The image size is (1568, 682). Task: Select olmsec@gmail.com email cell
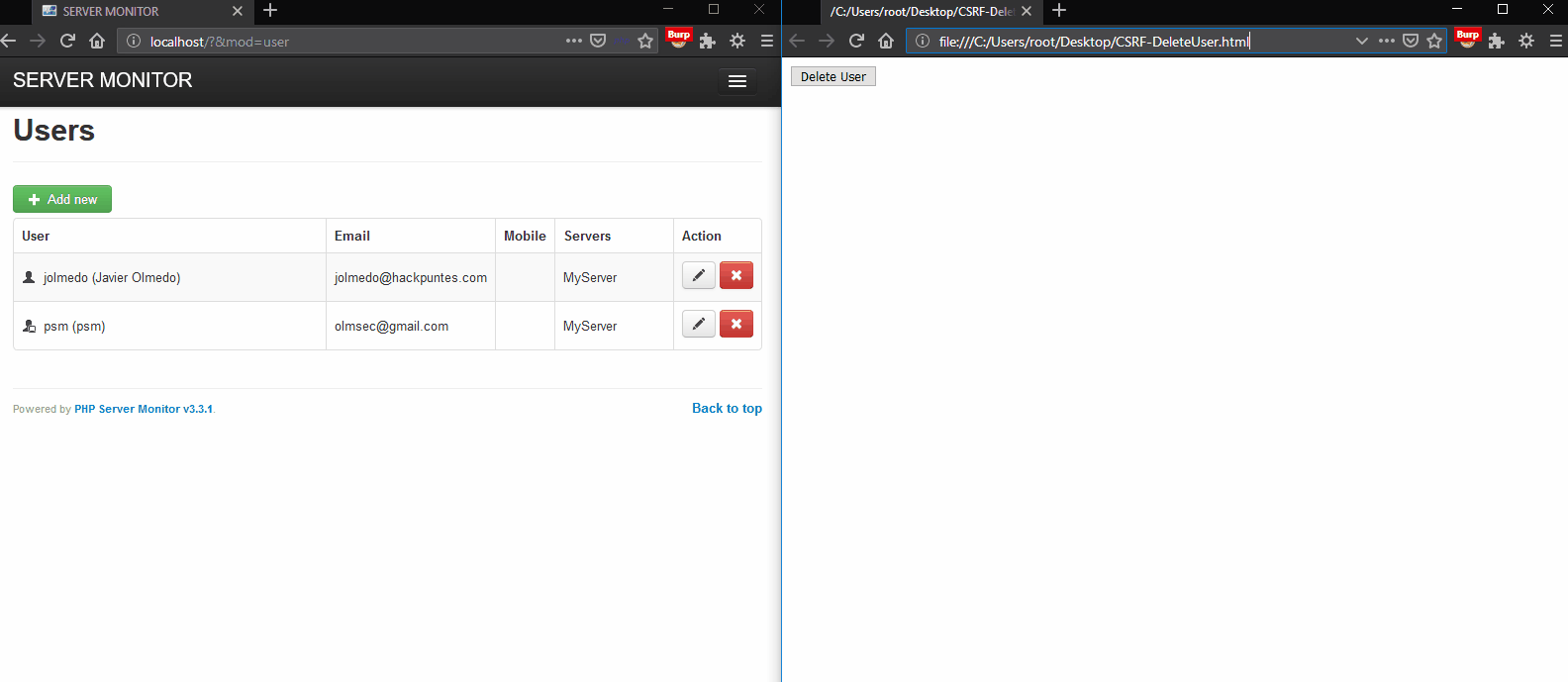click(411, 326)
